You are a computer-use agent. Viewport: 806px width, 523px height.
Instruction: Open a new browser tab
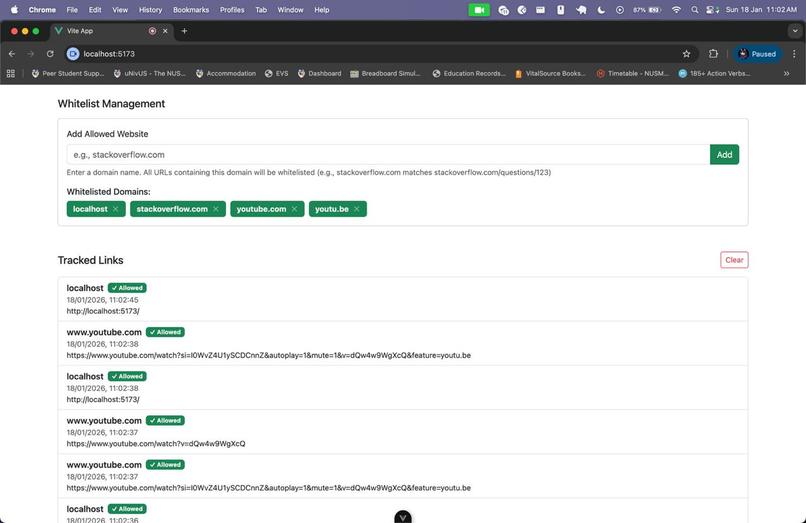184,31
